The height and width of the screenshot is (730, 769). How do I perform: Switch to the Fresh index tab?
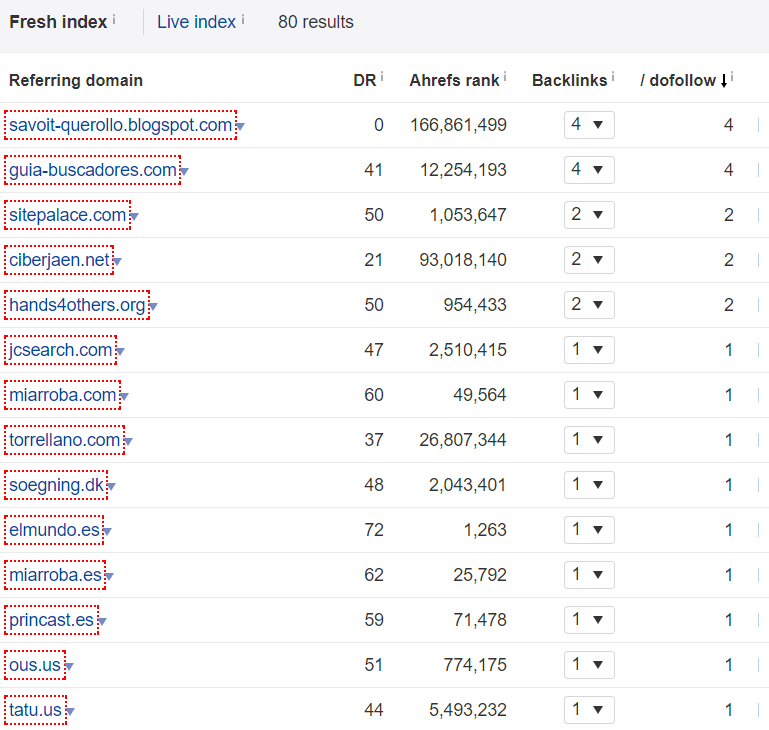pos(58,22)
